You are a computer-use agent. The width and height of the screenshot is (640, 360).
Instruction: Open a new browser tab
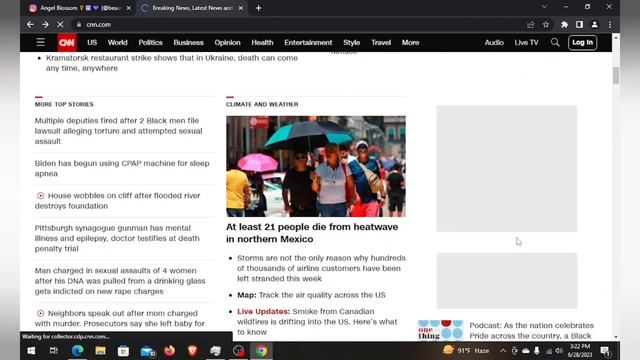coord(258,8)
